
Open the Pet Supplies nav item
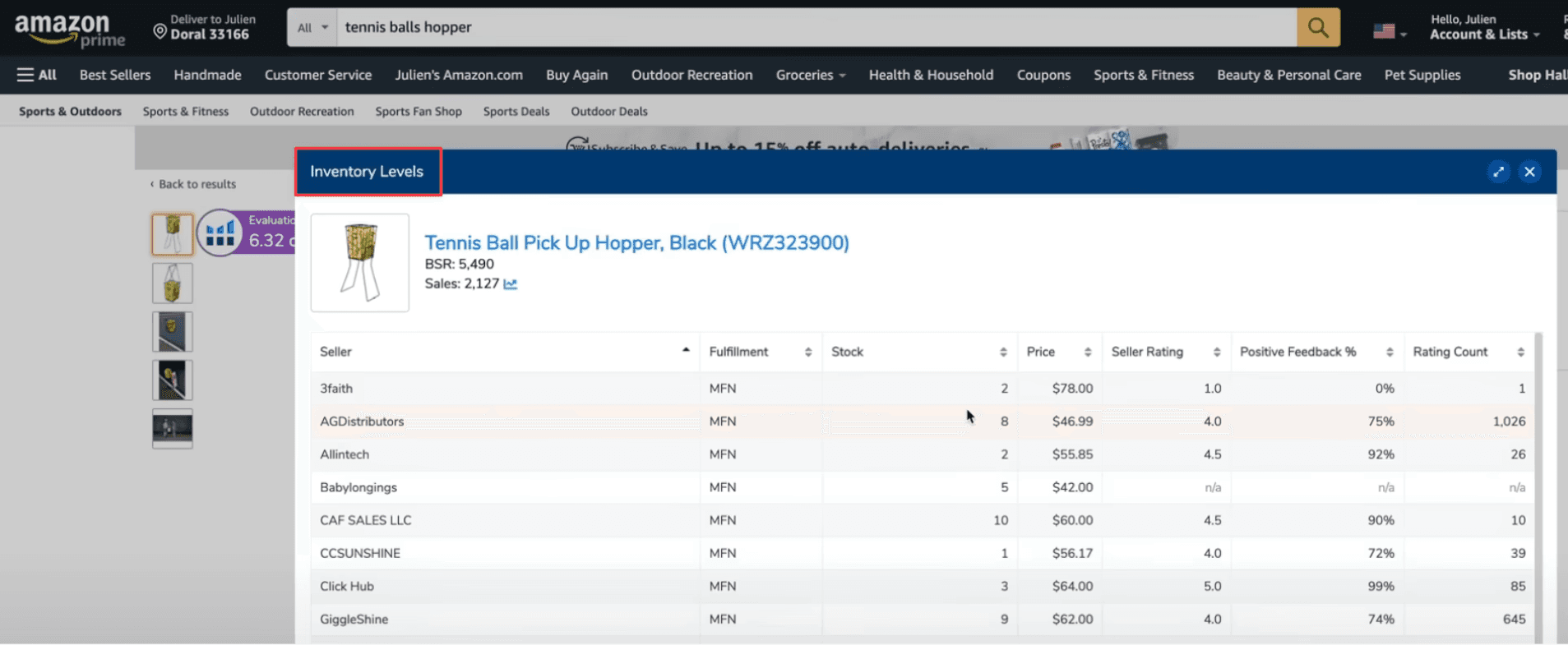(1422, 75)
